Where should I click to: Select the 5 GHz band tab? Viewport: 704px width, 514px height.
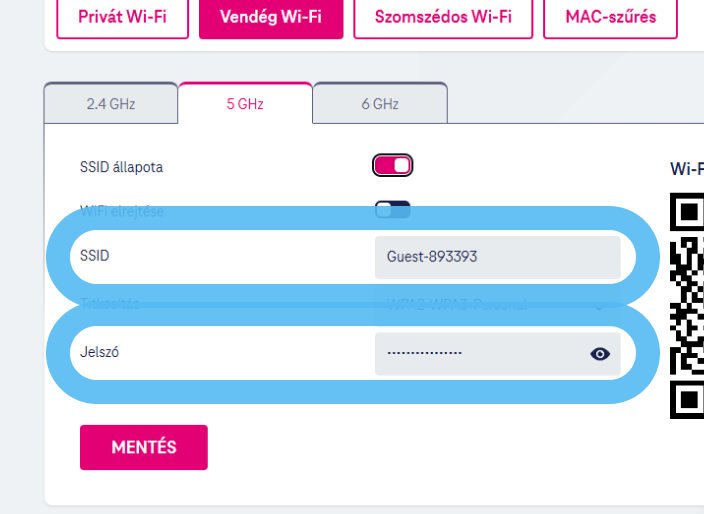tap(245, 104)
